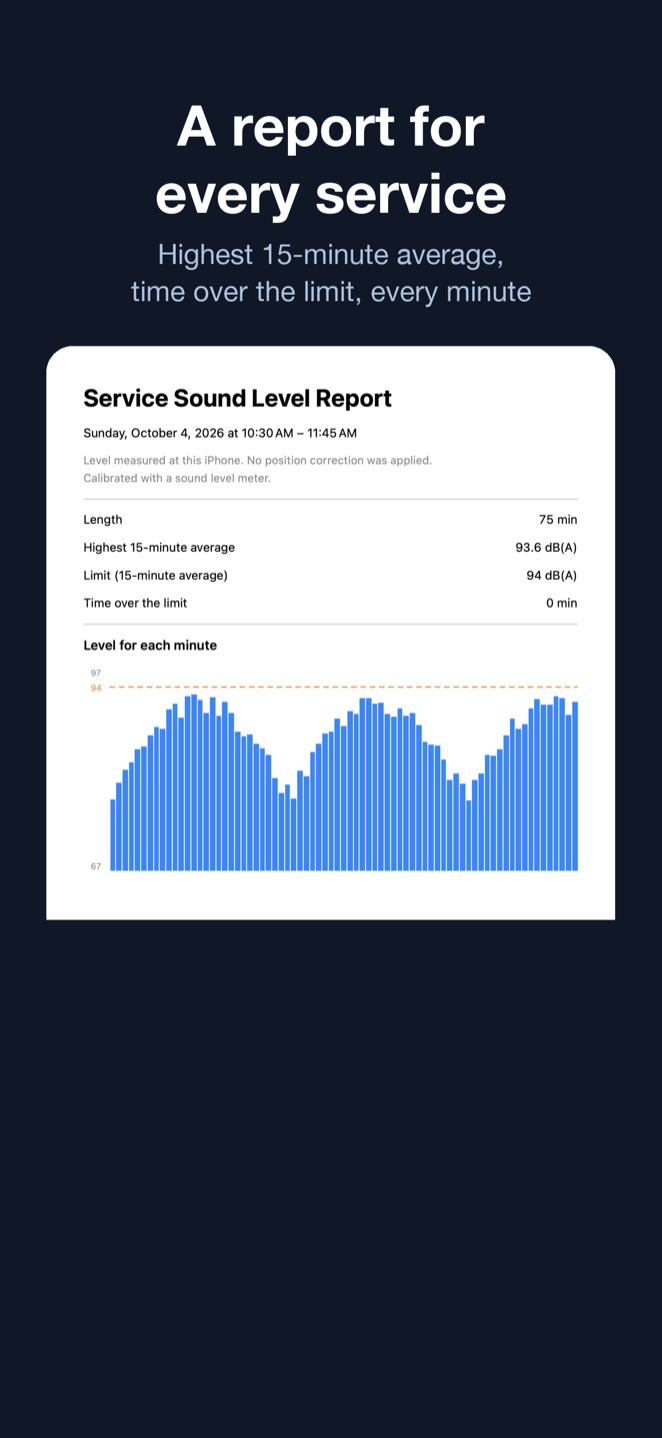Screen dimensions: 662x1438
Task: Click the '97' chart axis label
Action: (96, 673)
